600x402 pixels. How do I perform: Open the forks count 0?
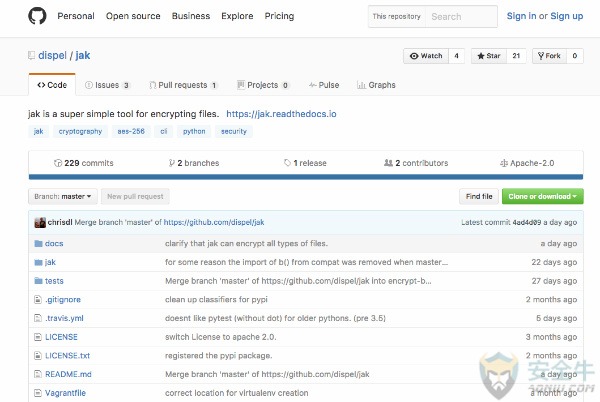pyautogui.click(x=575, y=56)
